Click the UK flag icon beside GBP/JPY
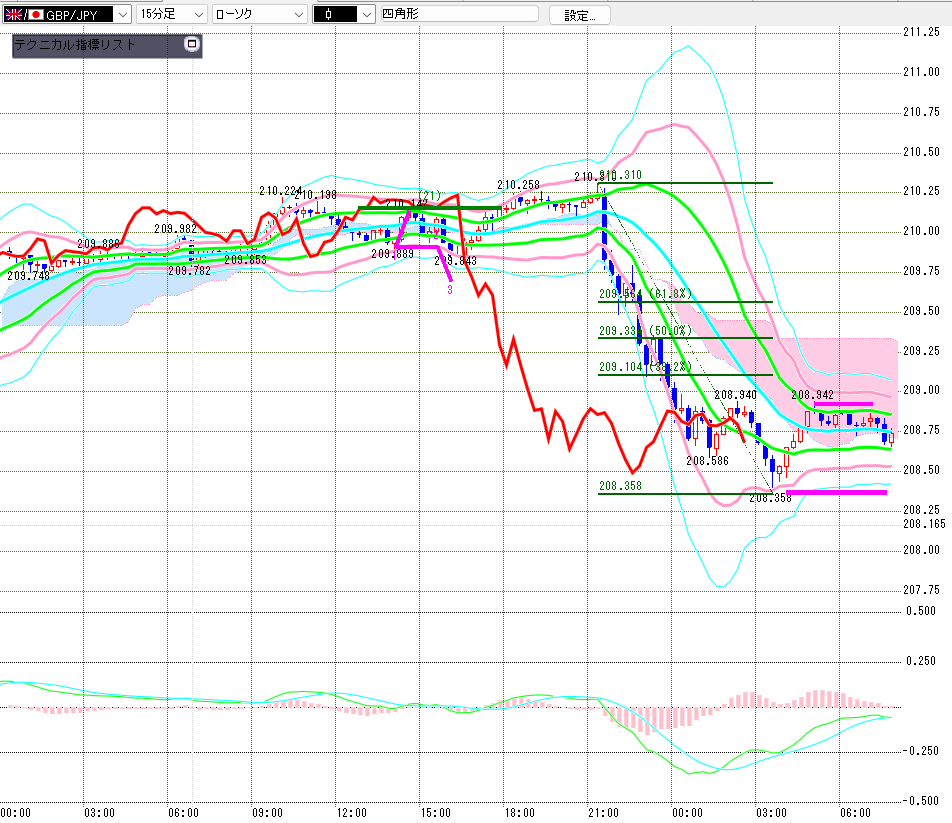The height and width of the screenshot is (823, 952). (13, 15)
